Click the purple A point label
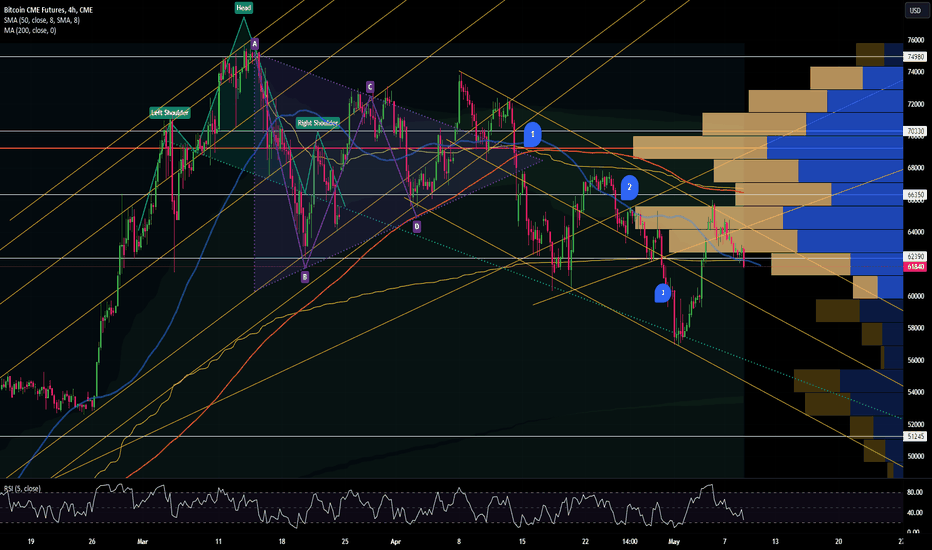 pos(254,43)
